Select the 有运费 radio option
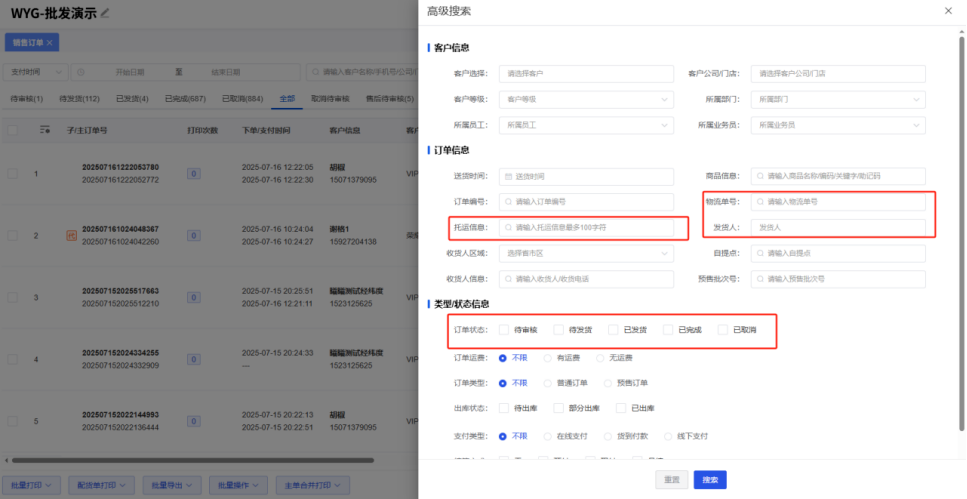This screenshot has width=967, height=499. [x=548, y=358]
